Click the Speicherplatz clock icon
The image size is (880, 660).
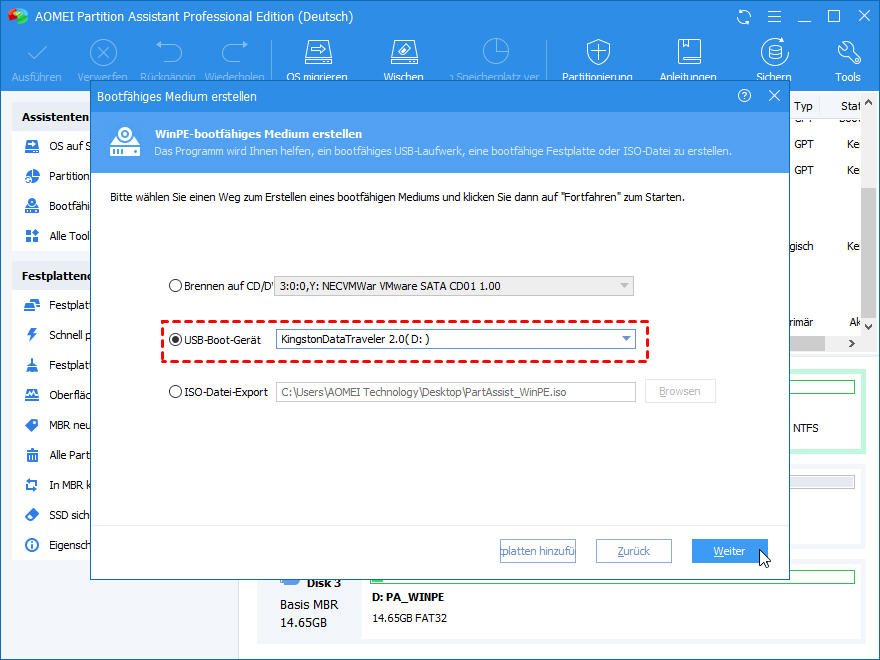(x=496, y=52)
